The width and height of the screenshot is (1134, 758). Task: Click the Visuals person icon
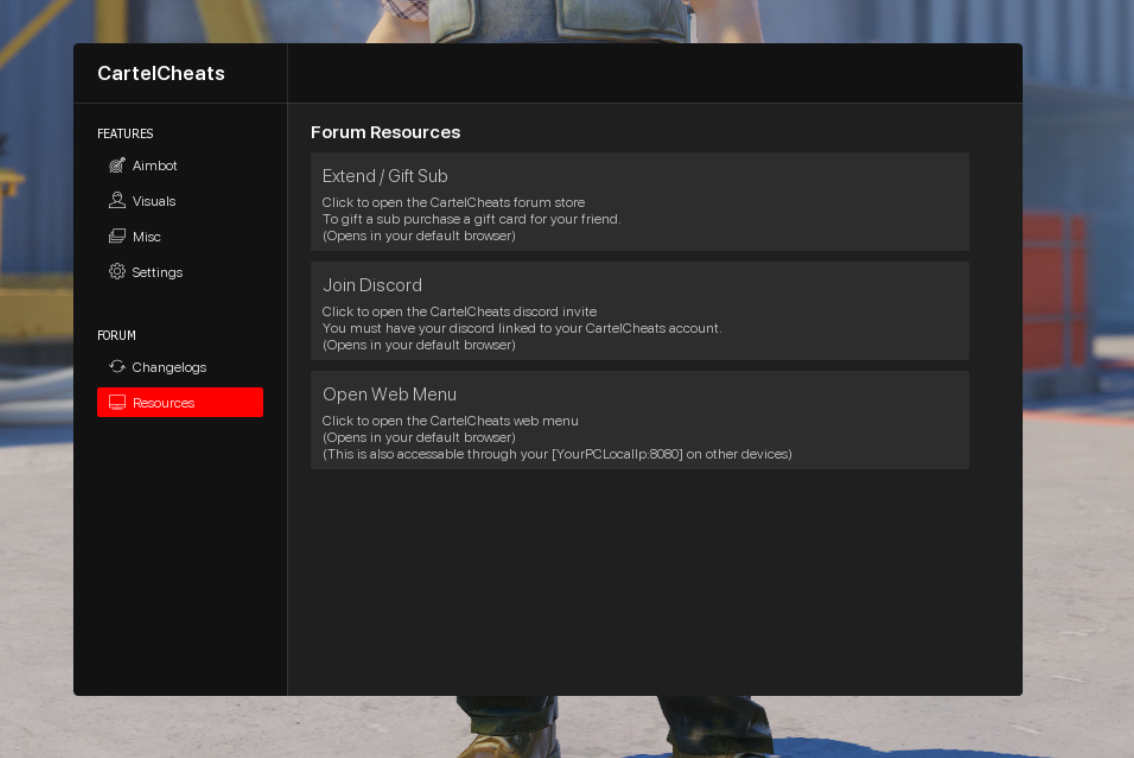[x=117, y=201]
